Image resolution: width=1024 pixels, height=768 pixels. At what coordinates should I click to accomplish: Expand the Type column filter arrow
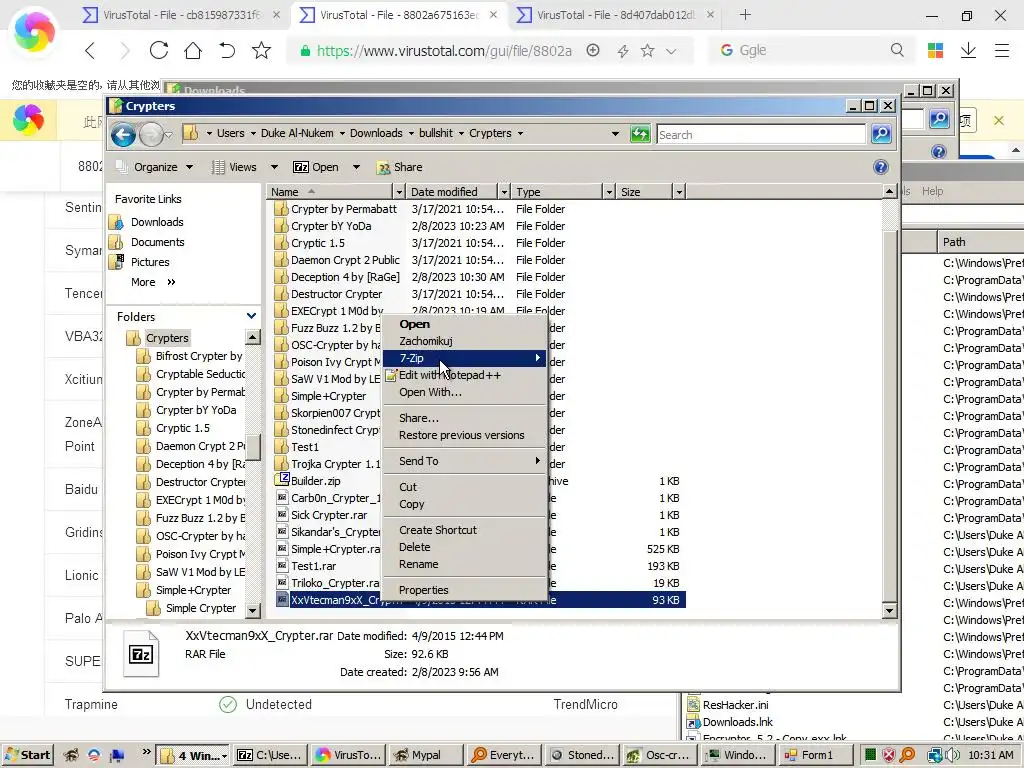(609, 192)
